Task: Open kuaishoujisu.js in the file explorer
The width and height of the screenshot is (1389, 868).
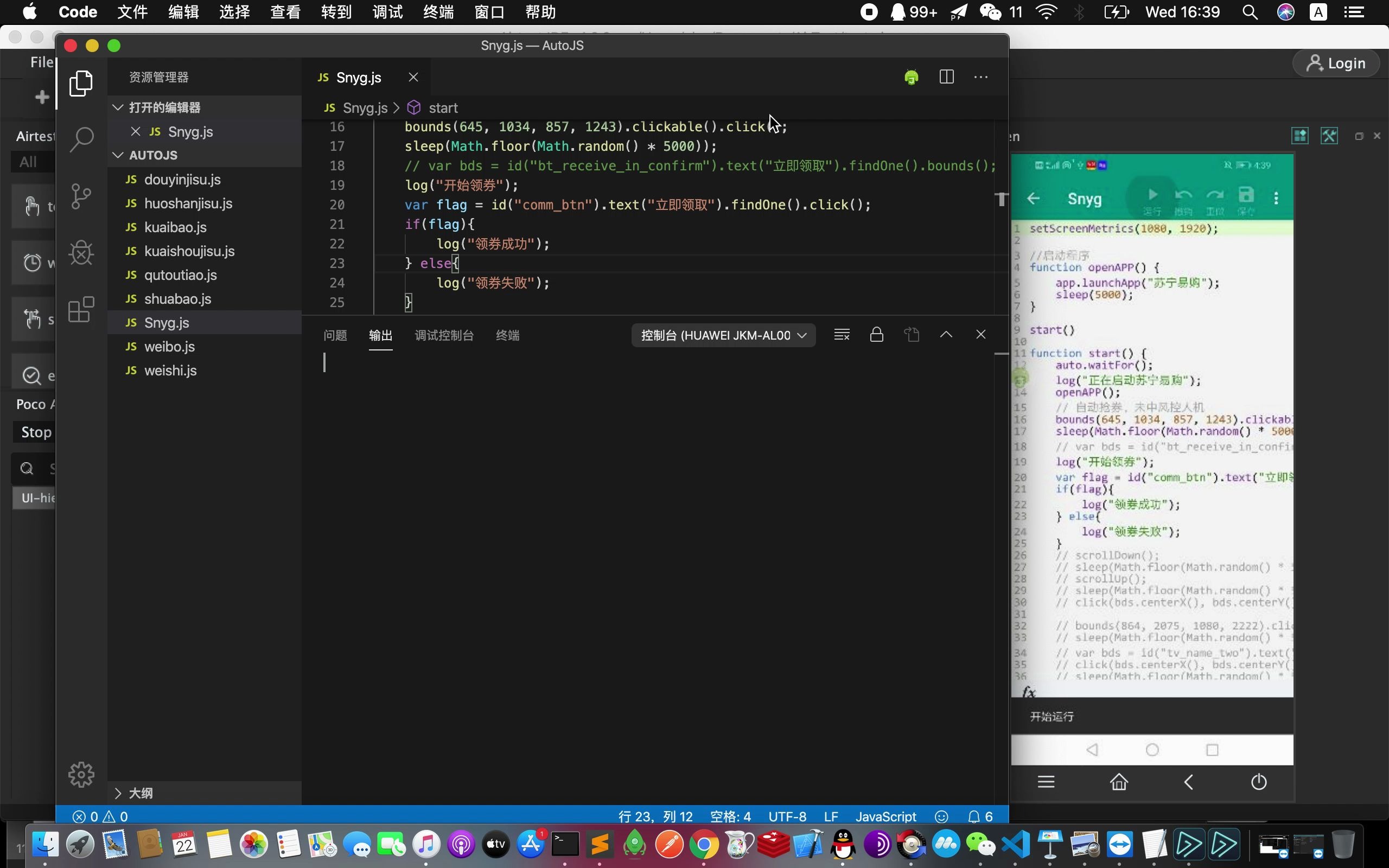Action: click(x=205, y=251)
